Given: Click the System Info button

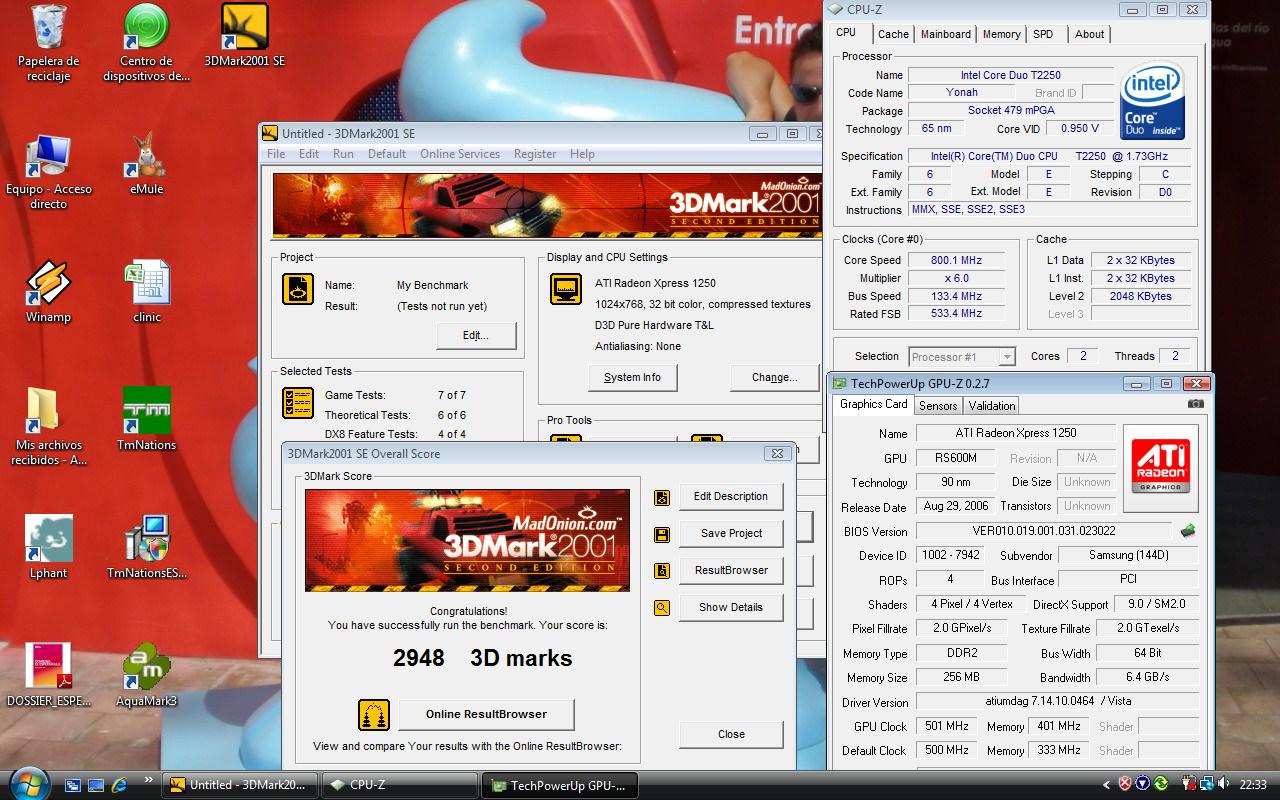Looking at the screenshot, I should click(x=632, y=378).
